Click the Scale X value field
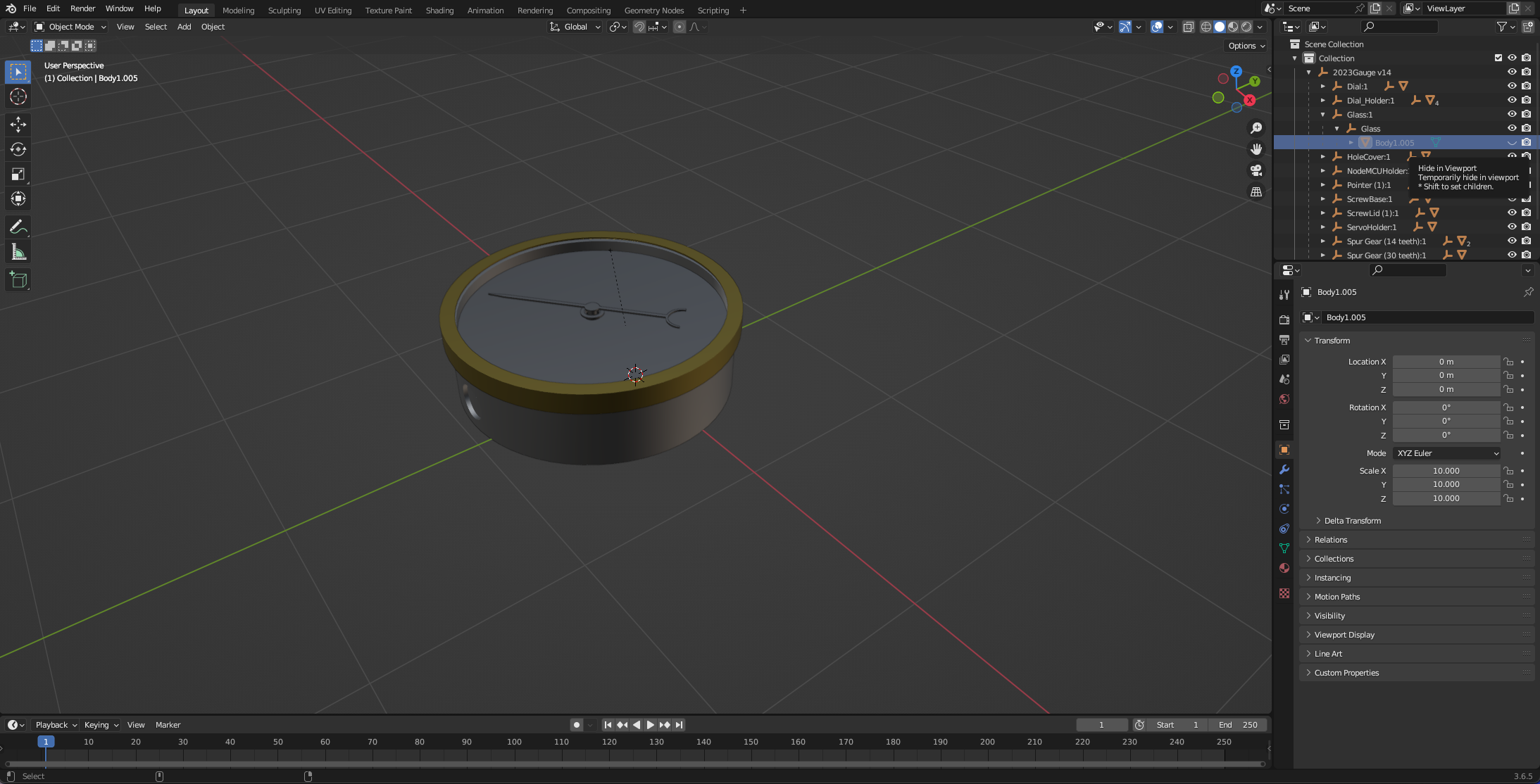Image resolution: width=1540 pixels, height=784 pixels. 1446,471
